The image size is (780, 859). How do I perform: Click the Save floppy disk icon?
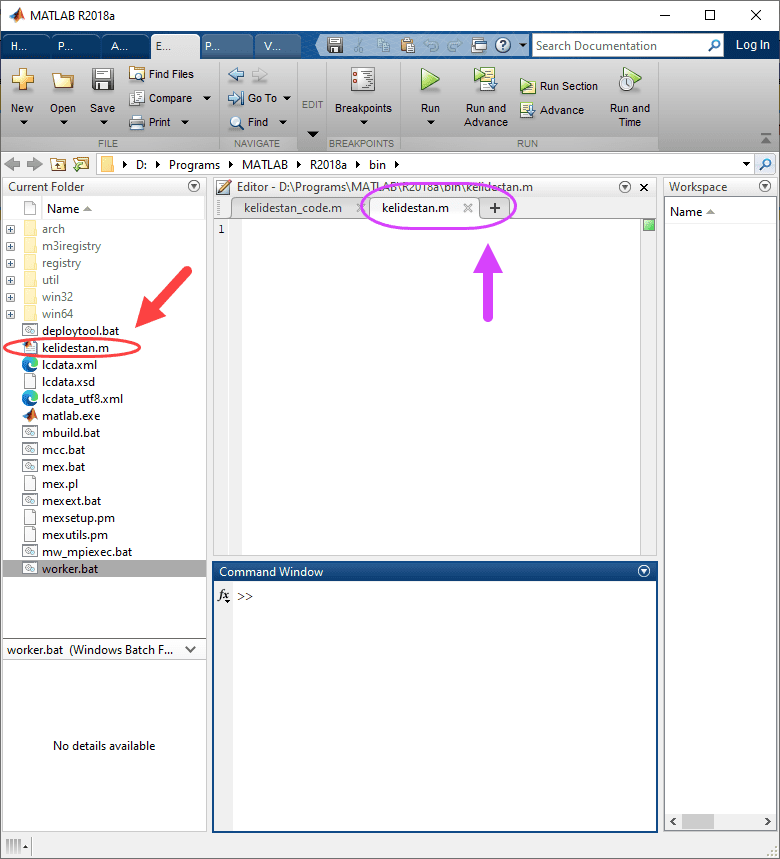point(102,79)
